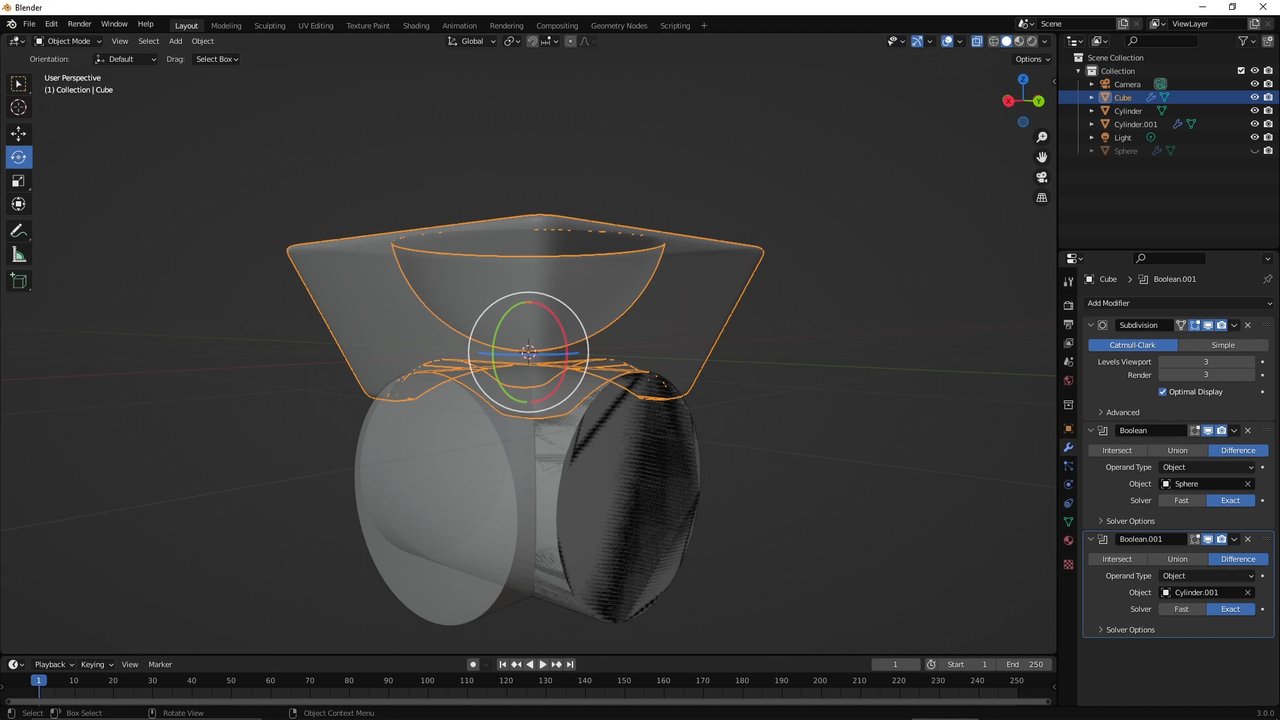Open the timeline Marker menu

click(160, 664)
